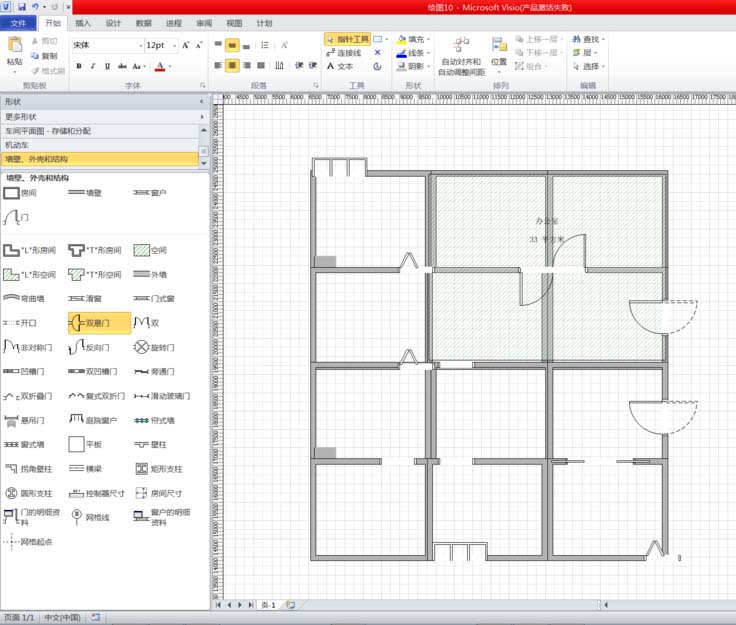Select the 房间 (Room) shape in stencil

tap(20, 193)
